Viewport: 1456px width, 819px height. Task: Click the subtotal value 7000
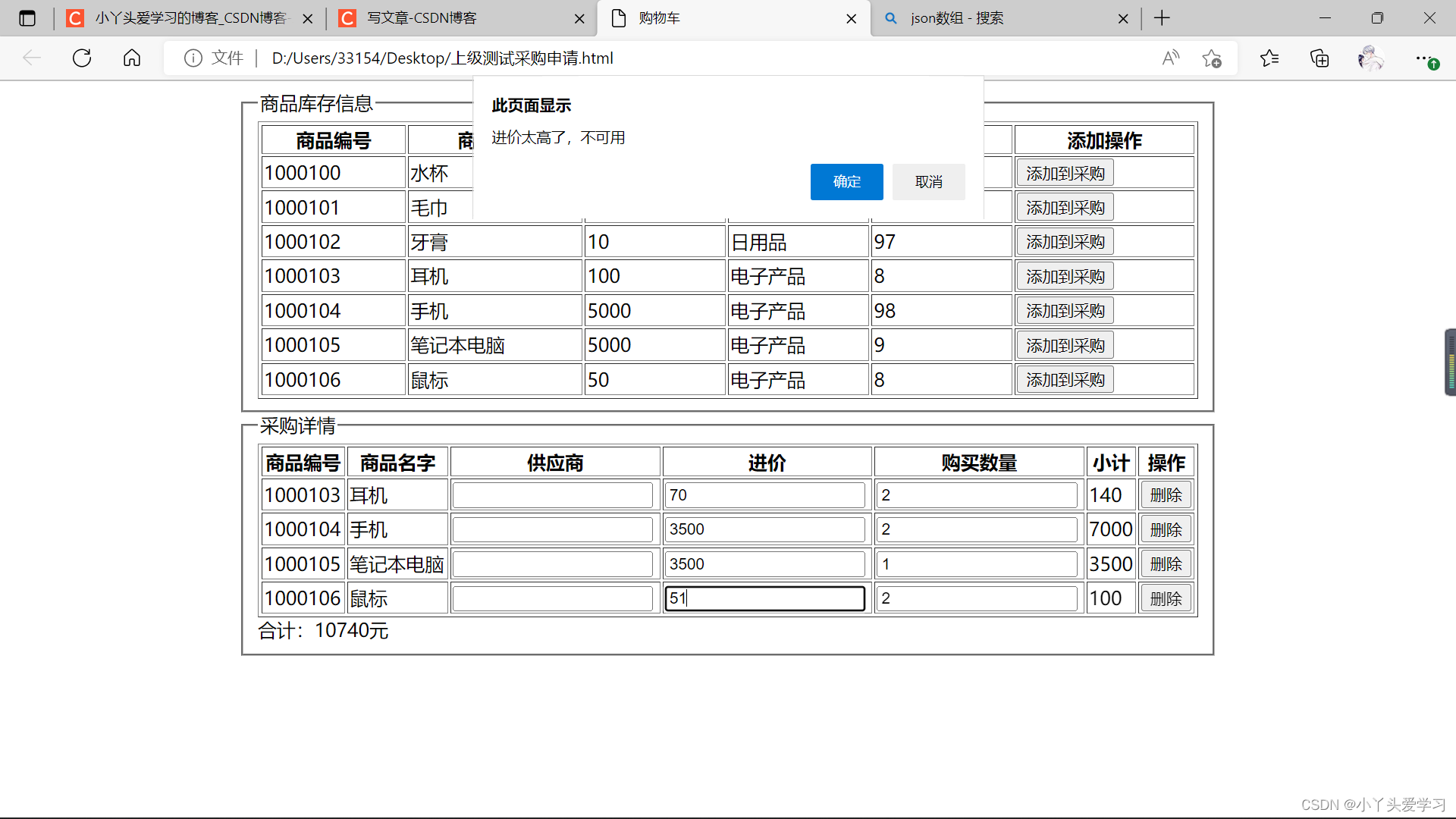point(1111,529)
